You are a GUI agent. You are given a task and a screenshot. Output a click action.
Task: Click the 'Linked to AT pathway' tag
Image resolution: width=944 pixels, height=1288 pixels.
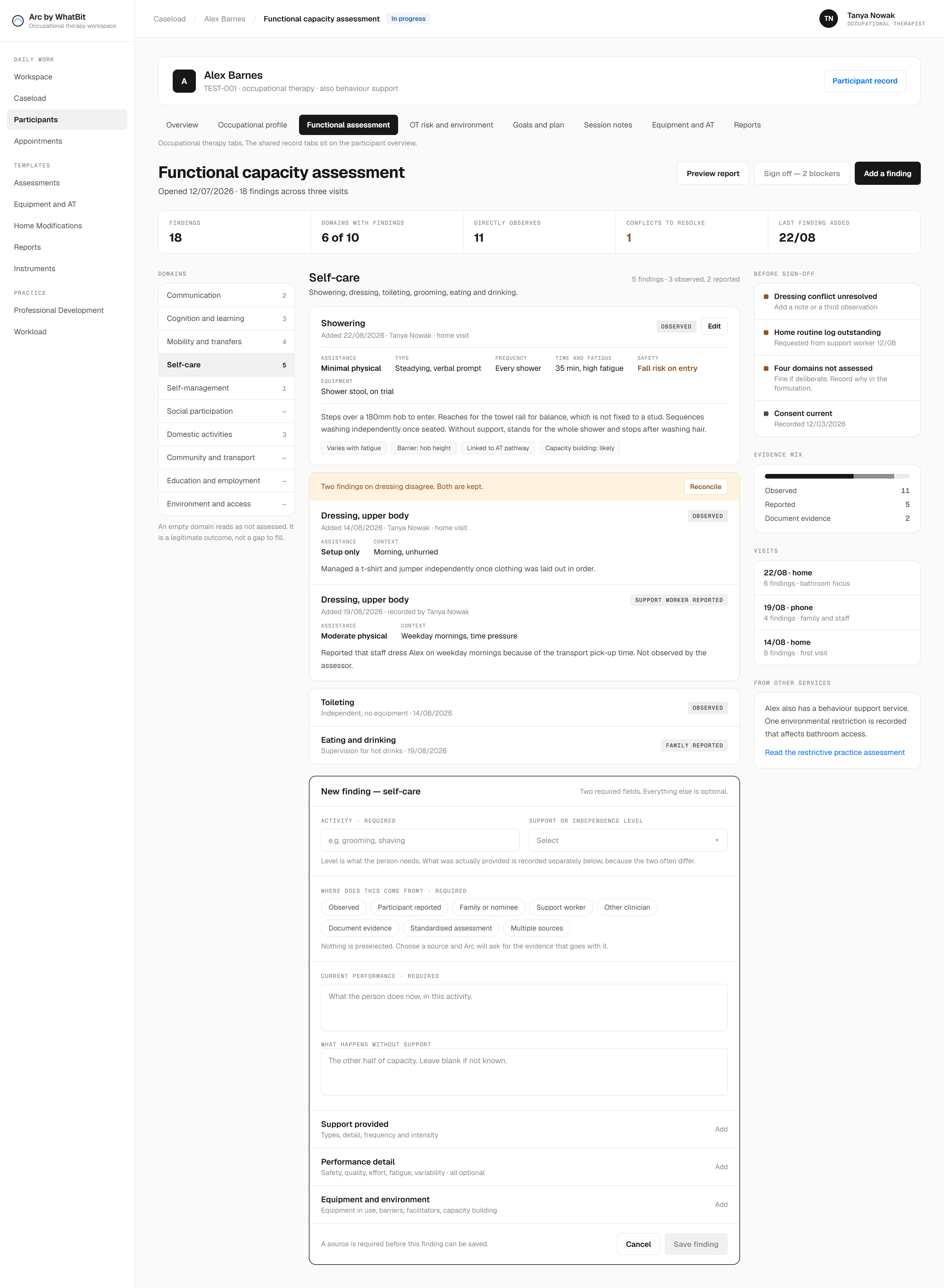[498, 448]
